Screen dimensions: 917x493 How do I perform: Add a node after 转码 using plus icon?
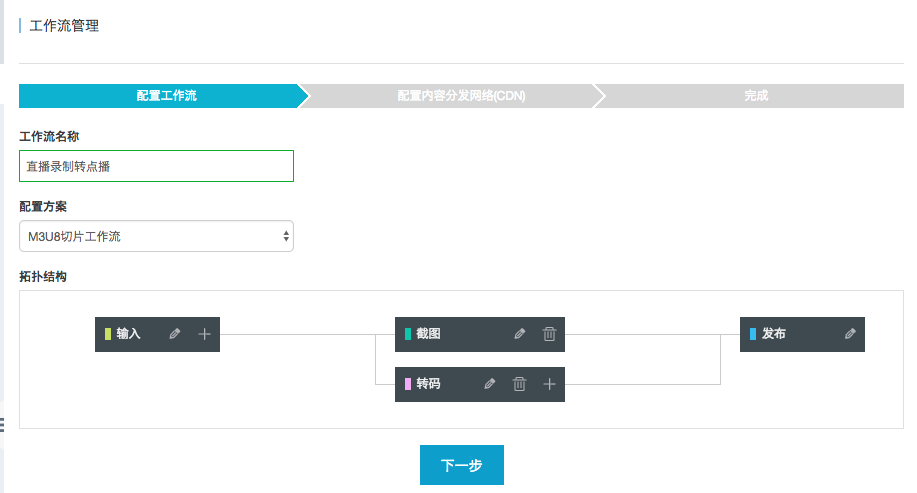(549, 384)
